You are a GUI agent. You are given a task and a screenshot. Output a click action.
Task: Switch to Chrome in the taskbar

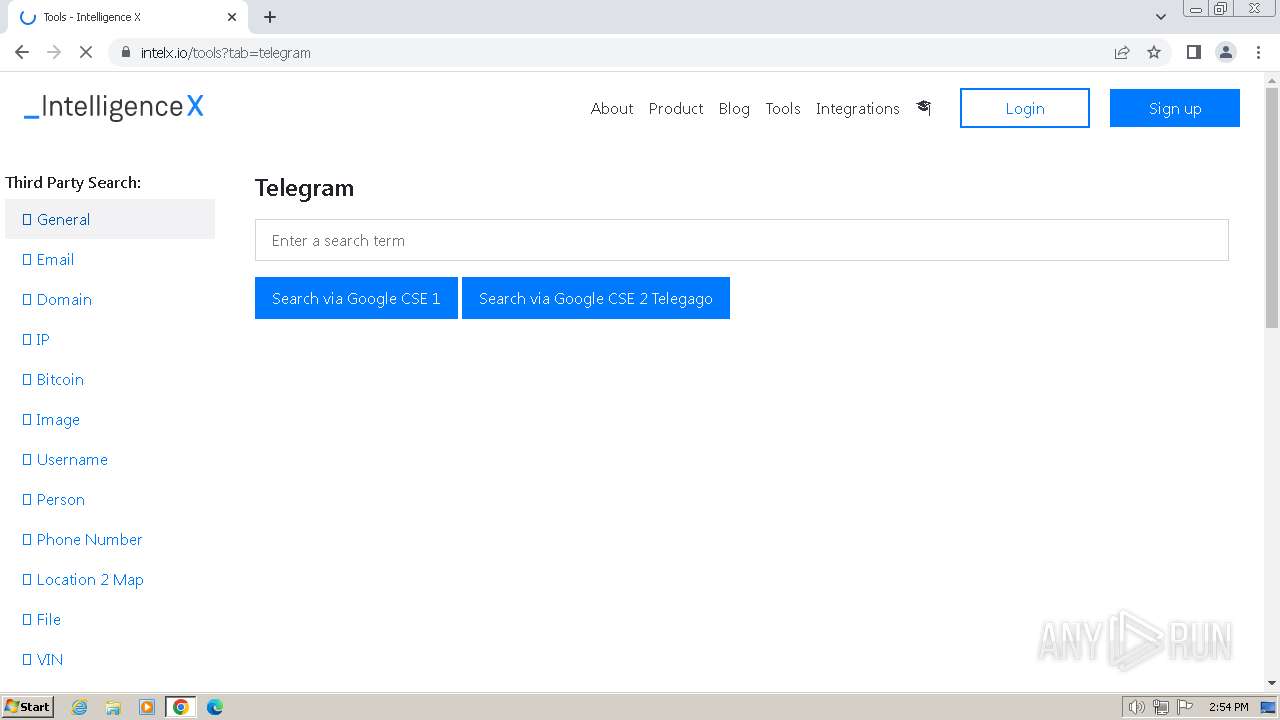click(x=180, y=707)
